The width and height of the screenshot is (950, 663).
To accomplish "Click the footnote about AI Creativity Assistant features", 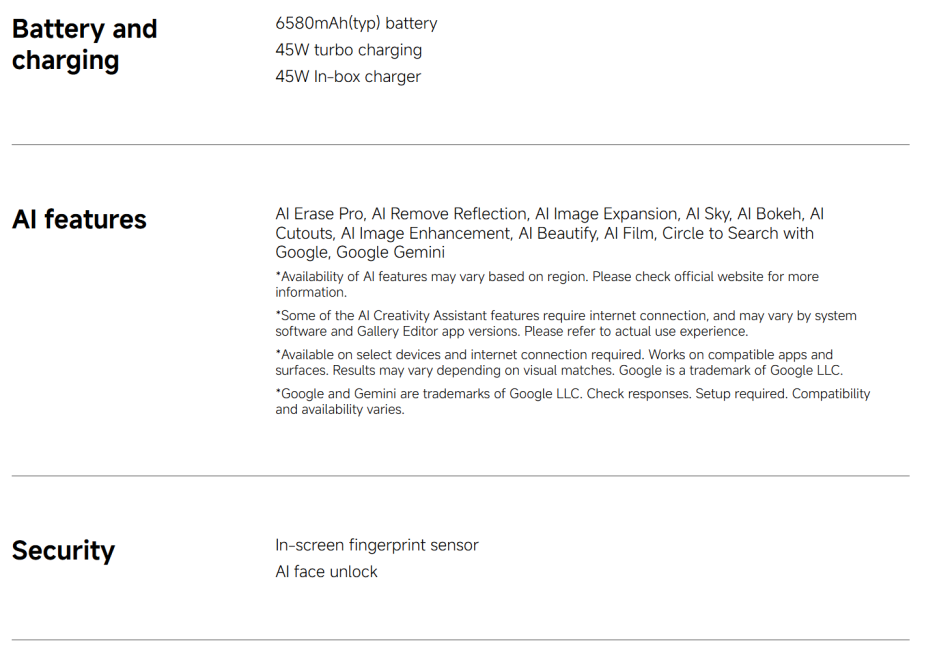I will pyautogui.click(x=565, y=323).
